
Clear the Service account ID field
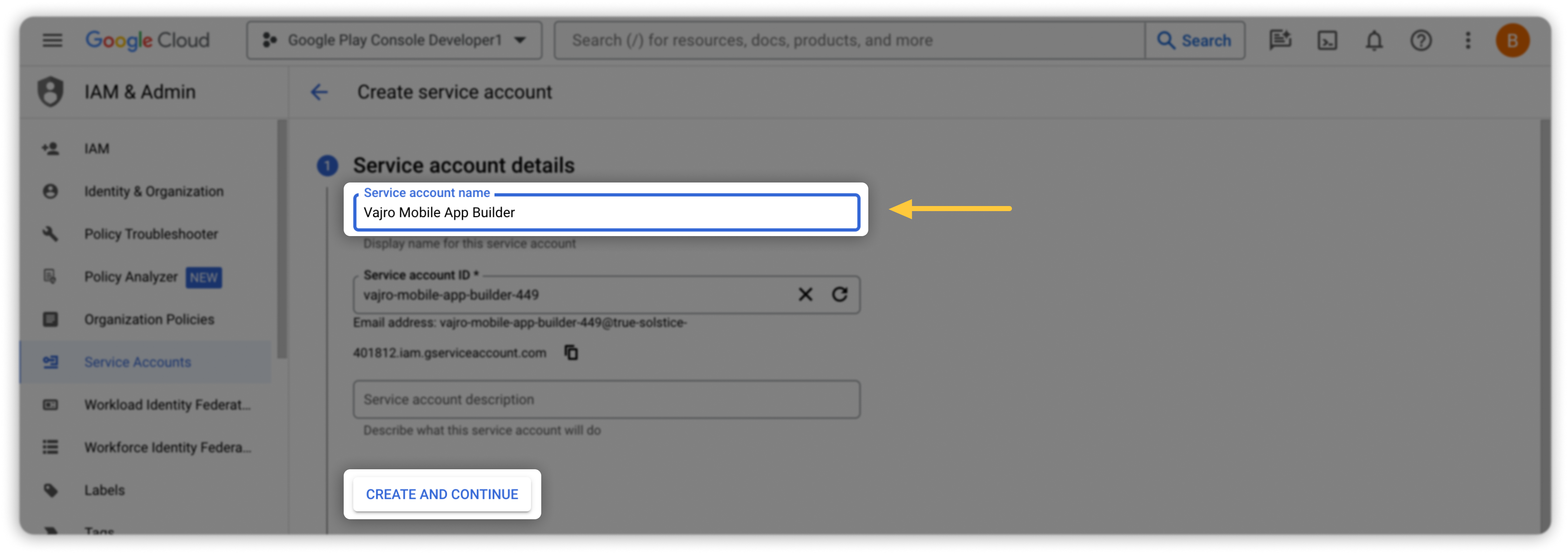click(805, 295)
